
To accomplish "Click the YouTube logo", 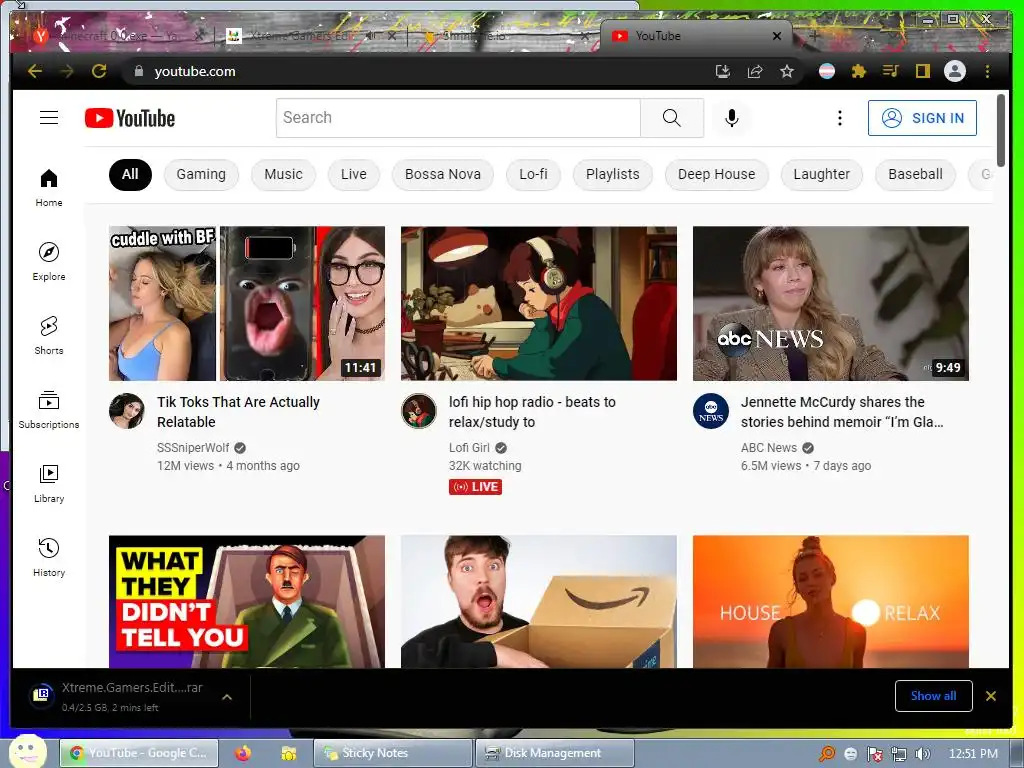I will point(130,118).
